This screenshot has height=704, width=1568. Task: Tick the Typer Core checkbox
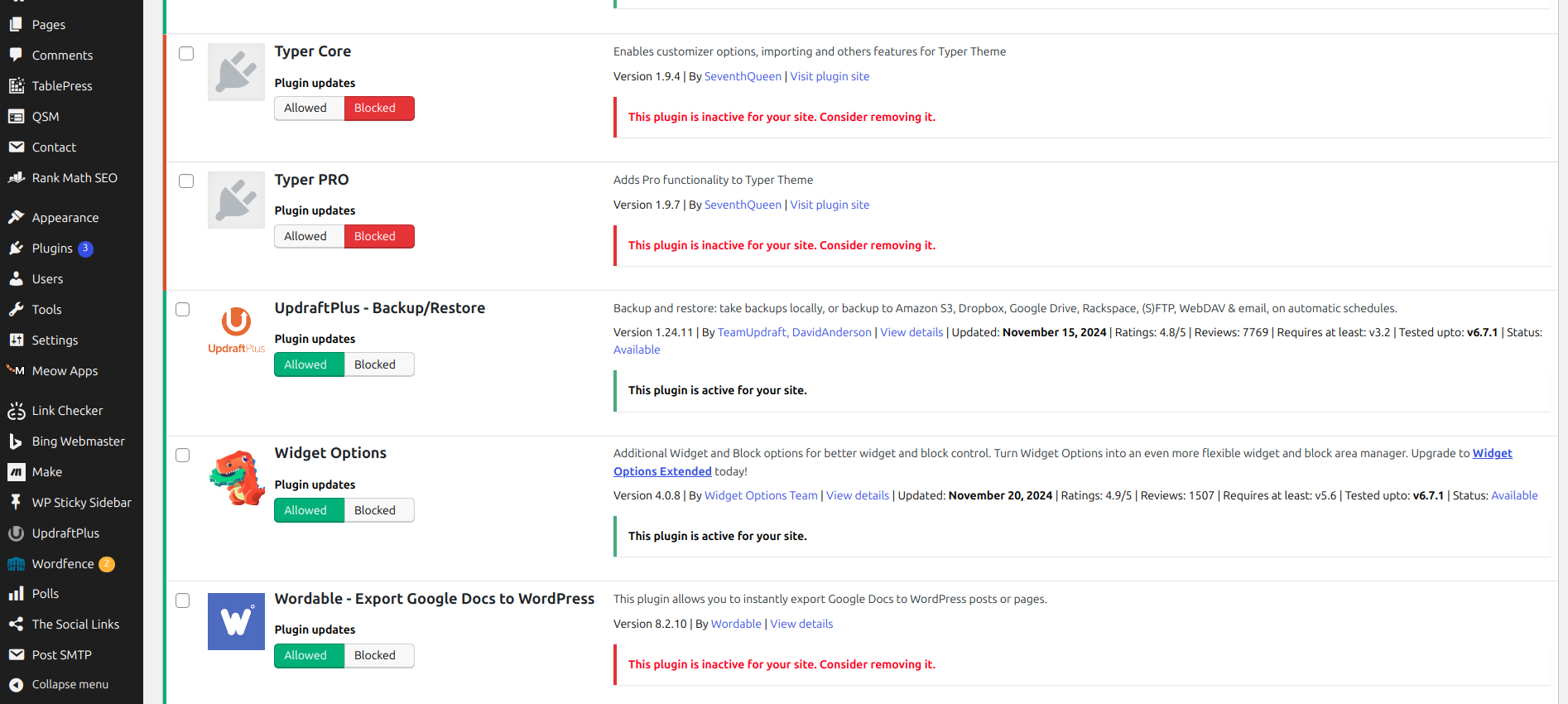(186, 54)
